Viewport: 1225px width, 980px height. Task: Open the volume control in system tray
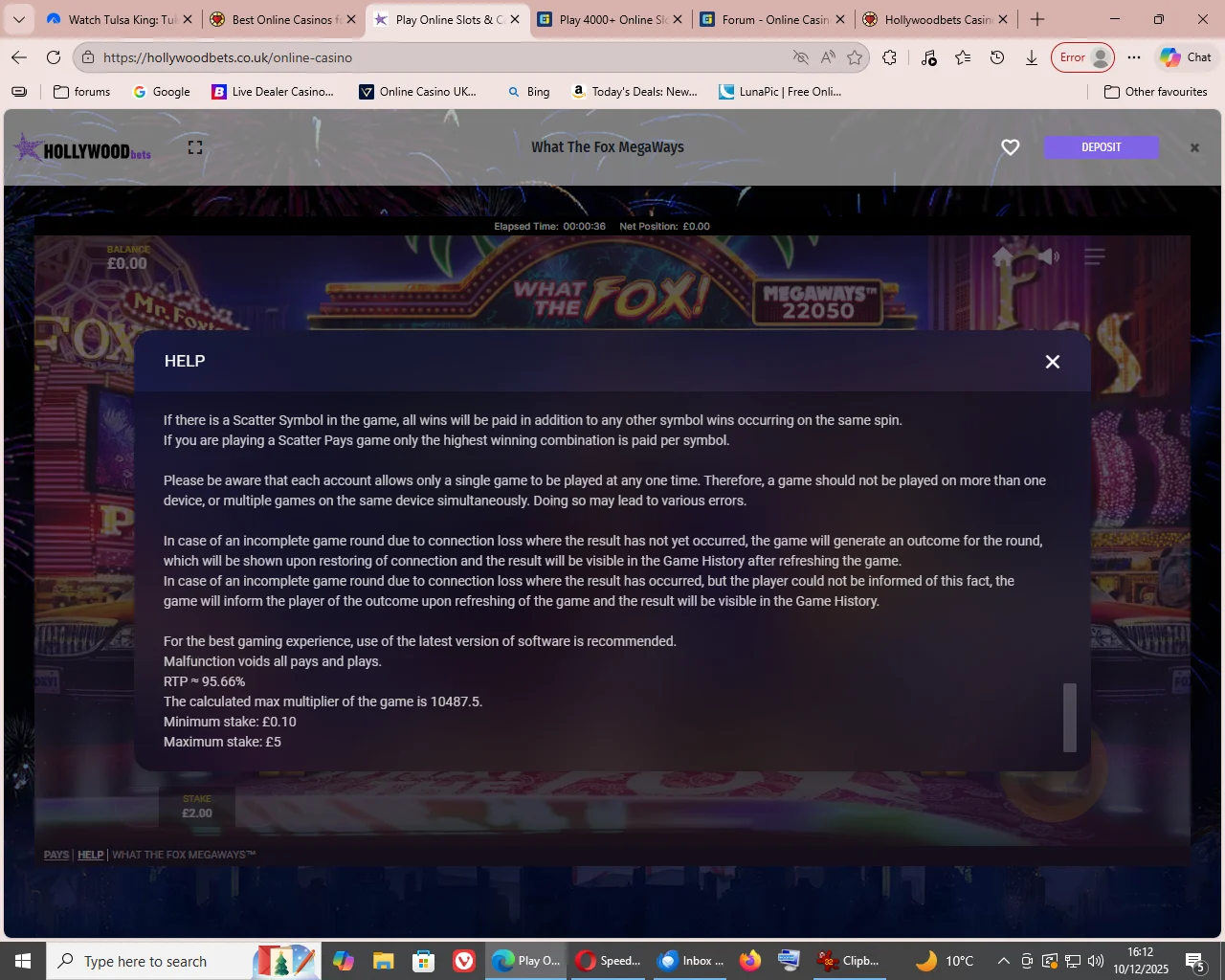(1096, 961)
